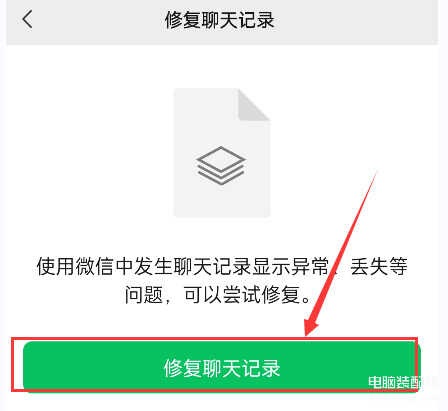Tap the green 修复聊天记录 button
The image size is (448, 411).
[x=222, y=366]
